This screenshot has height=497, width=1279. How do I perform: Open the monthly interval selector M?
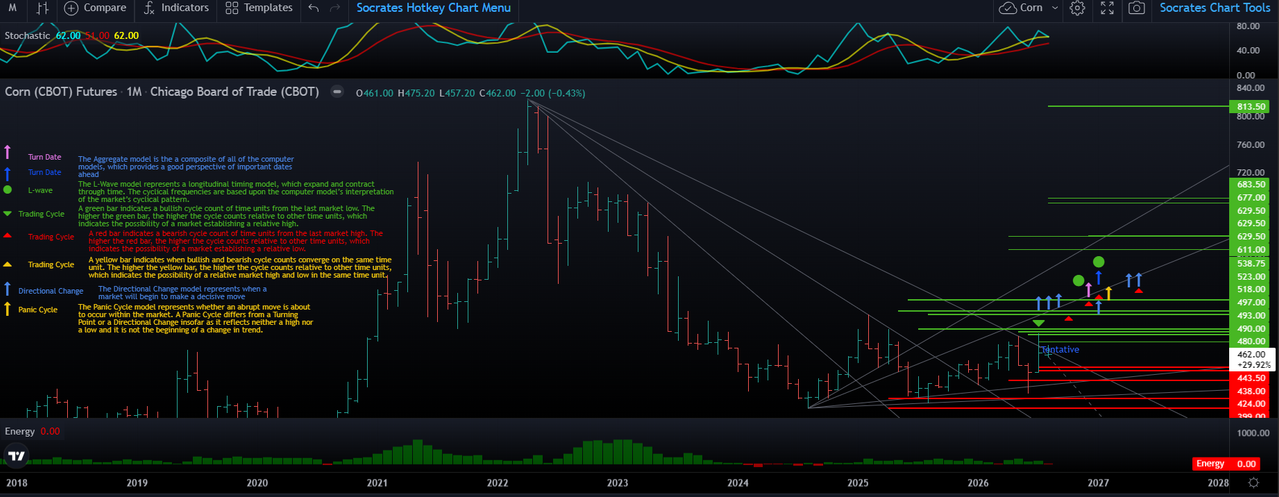[x=12, y=8]
